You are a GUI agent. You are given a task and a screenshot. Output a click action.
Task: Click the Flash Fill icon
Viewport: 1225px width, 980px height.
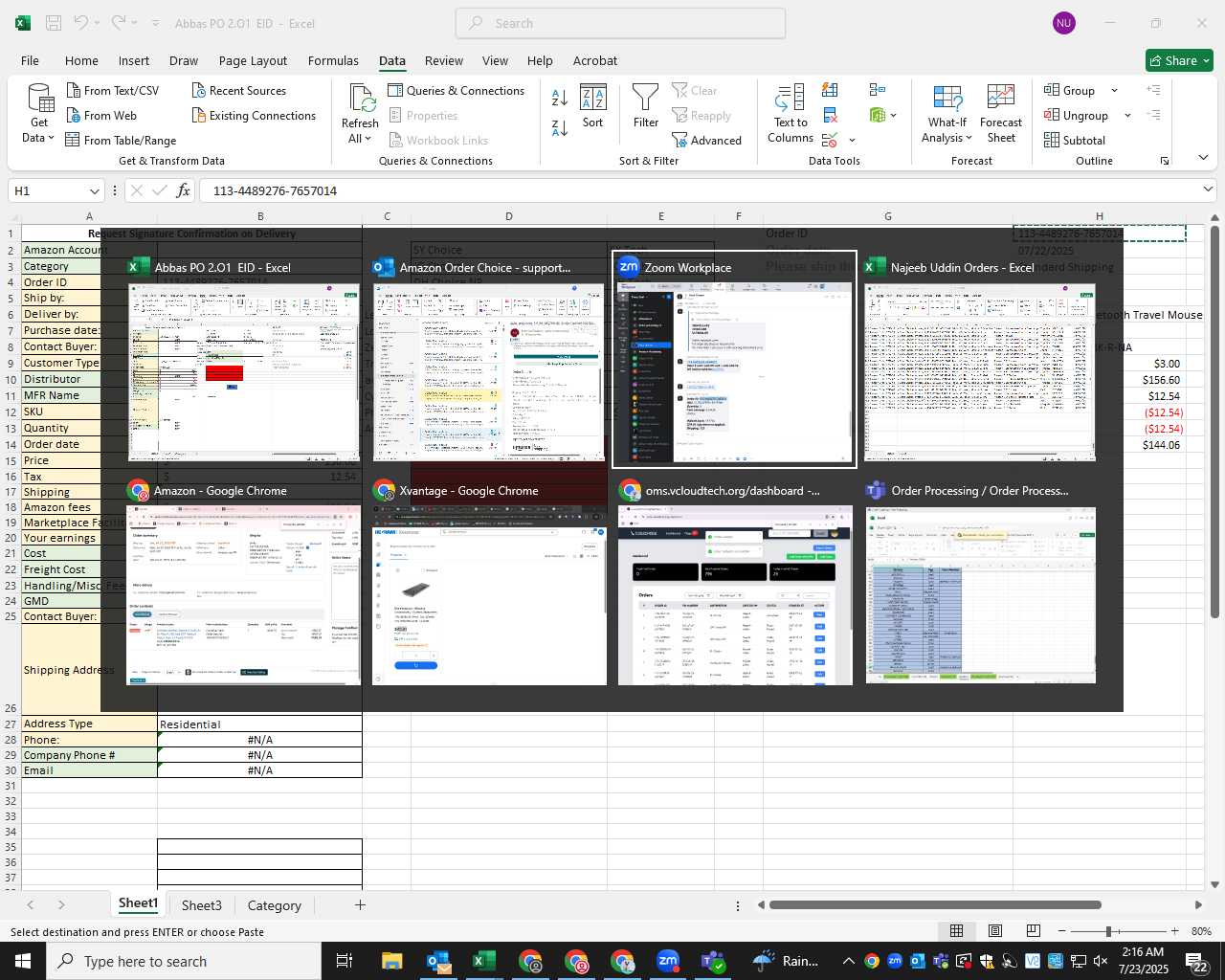831,90
